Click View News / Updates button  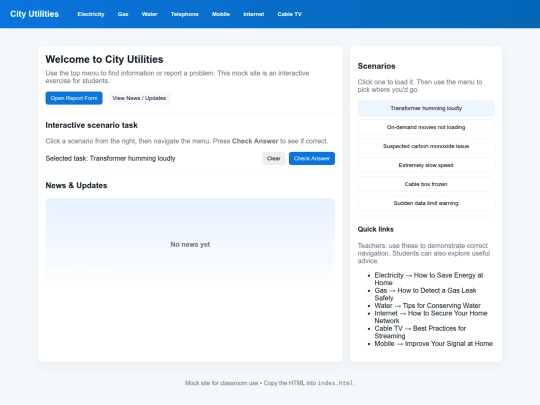point(139,98)
